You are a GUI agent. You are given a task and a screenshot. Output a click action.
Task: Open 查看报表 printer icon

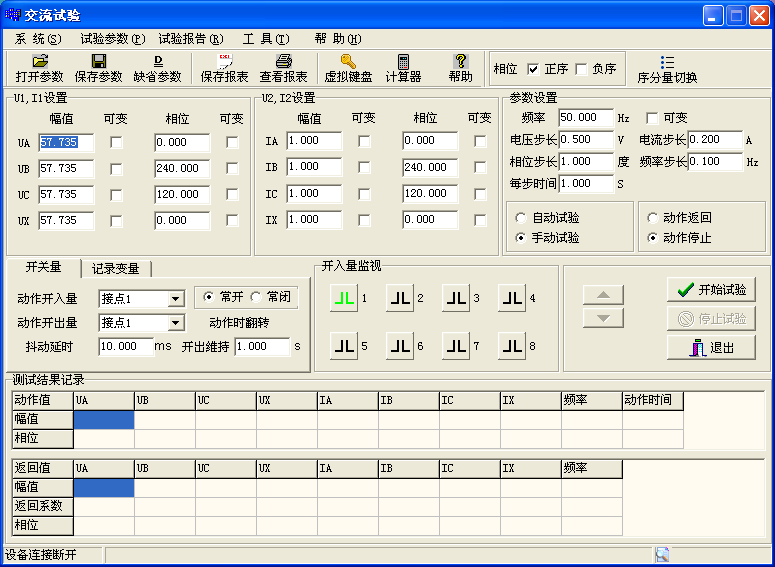point(284,61)
